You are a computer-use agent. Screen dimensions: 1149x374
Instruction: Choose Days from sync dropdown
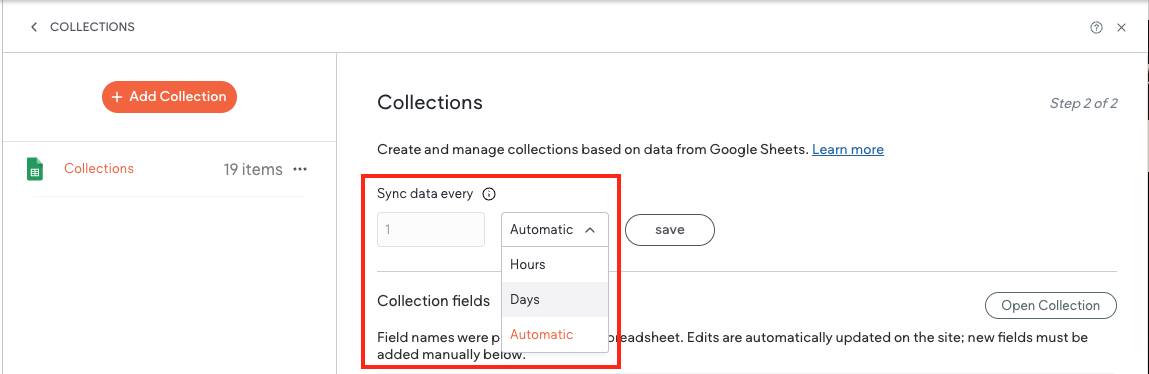coord(555,300)
